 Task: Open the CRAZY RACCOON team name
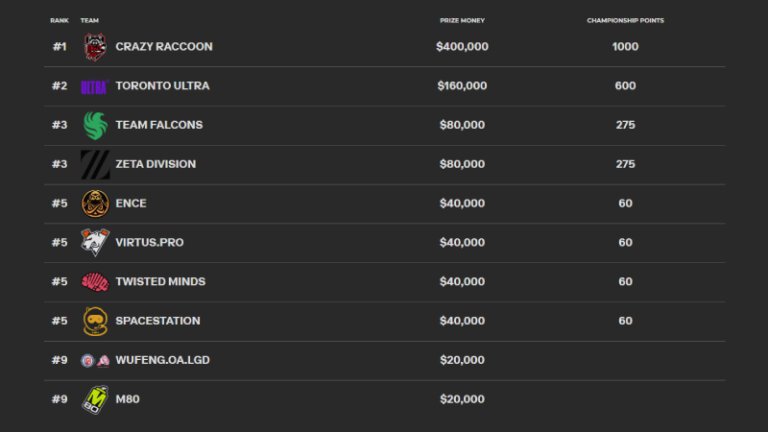(x=164, y=47)
